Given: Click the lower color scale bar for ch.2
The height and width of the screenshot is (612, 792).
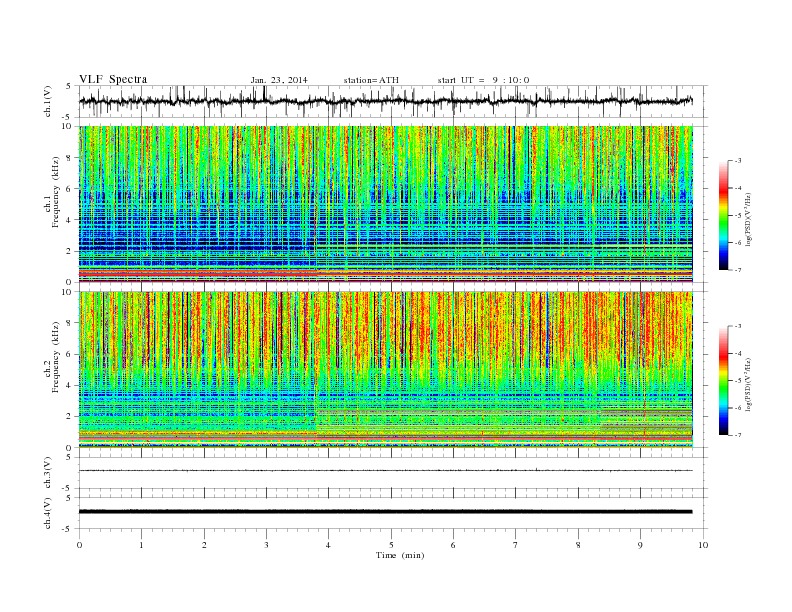Looking at the screenshot, I should [x=723, y=381].
